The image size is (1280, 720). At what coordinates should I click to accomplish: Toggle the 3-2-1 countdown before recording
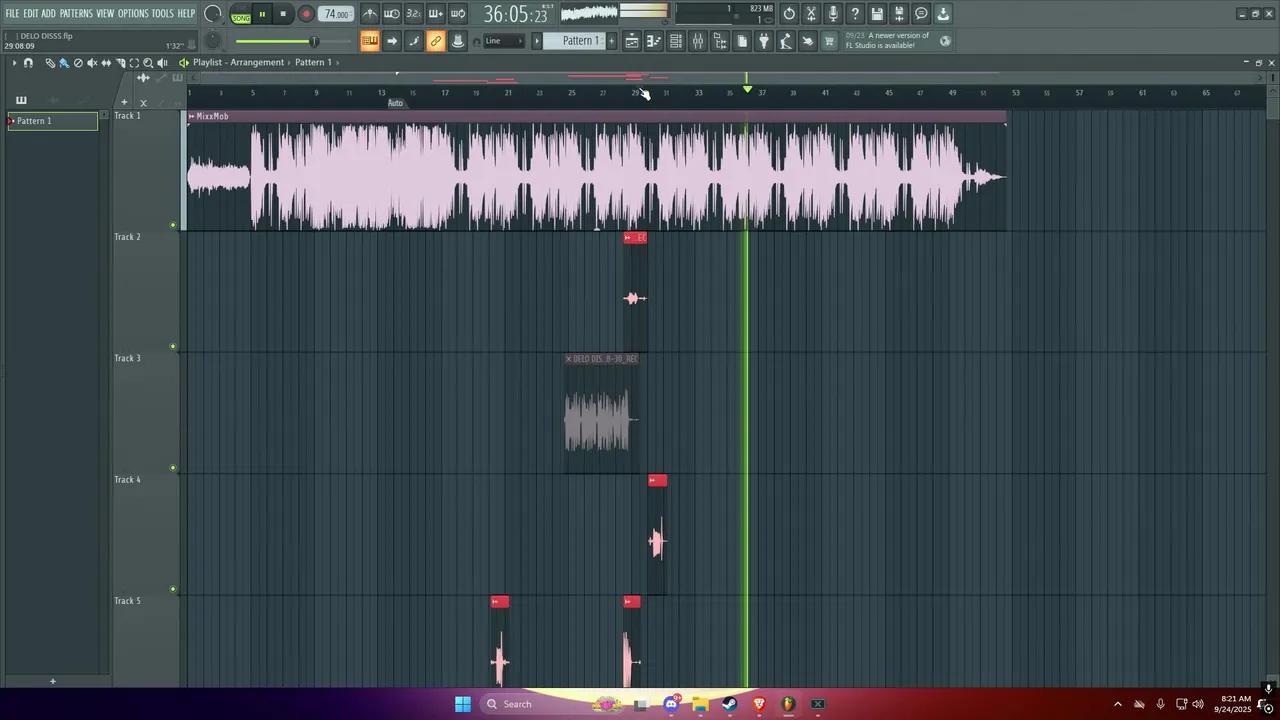point(414,14)
